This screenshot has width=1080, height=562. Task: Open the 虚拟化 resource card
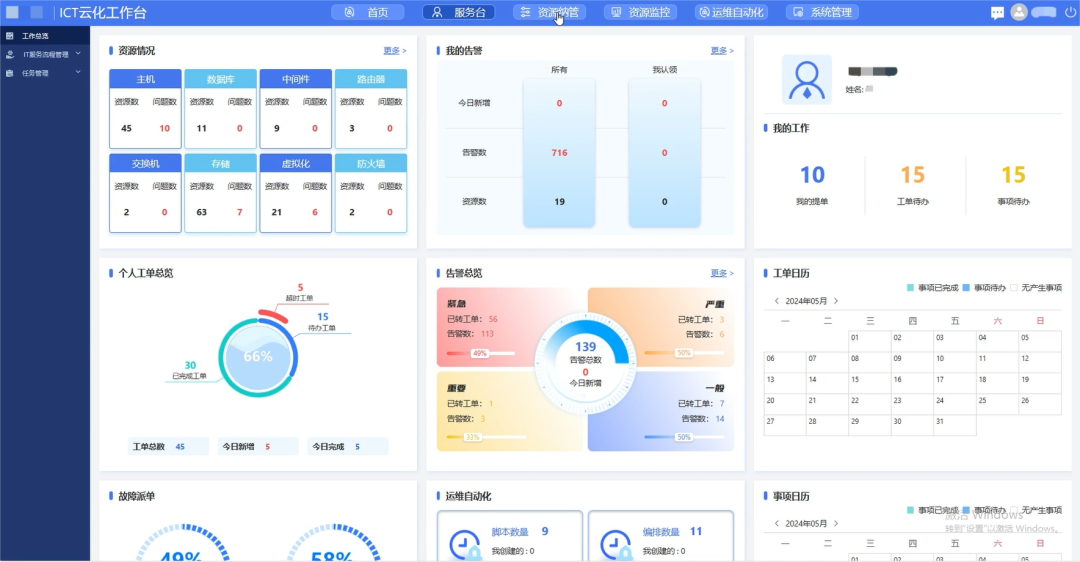pyautogui.click(x=295, y=194)
